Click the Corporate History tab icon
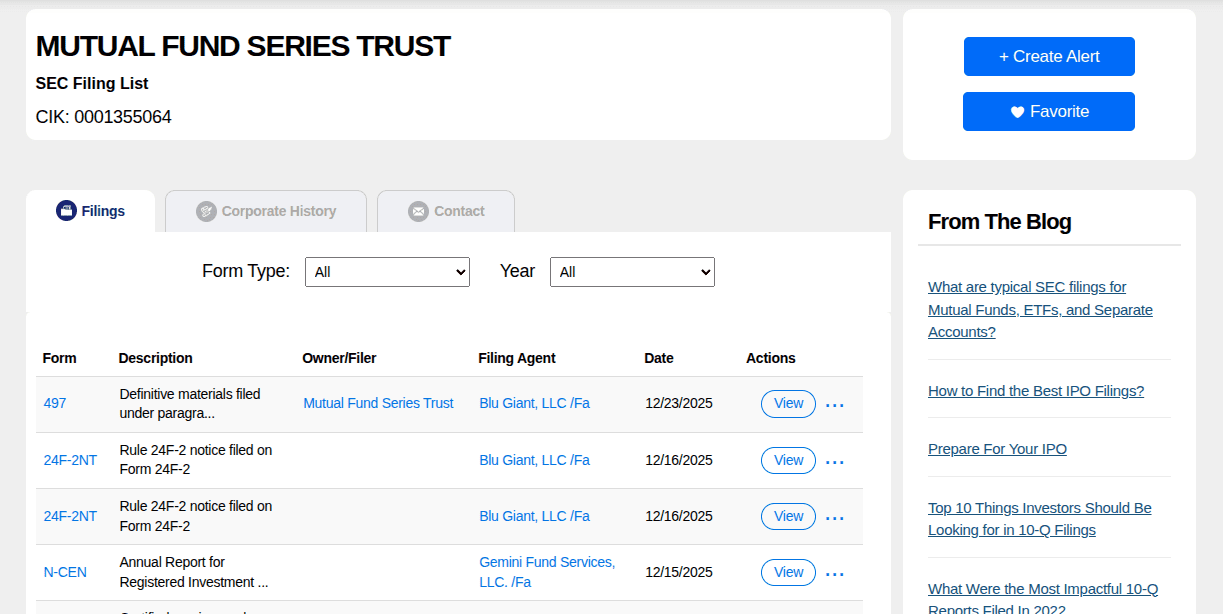Screen dimensions: 1223x614 click(x=206, y=211)
